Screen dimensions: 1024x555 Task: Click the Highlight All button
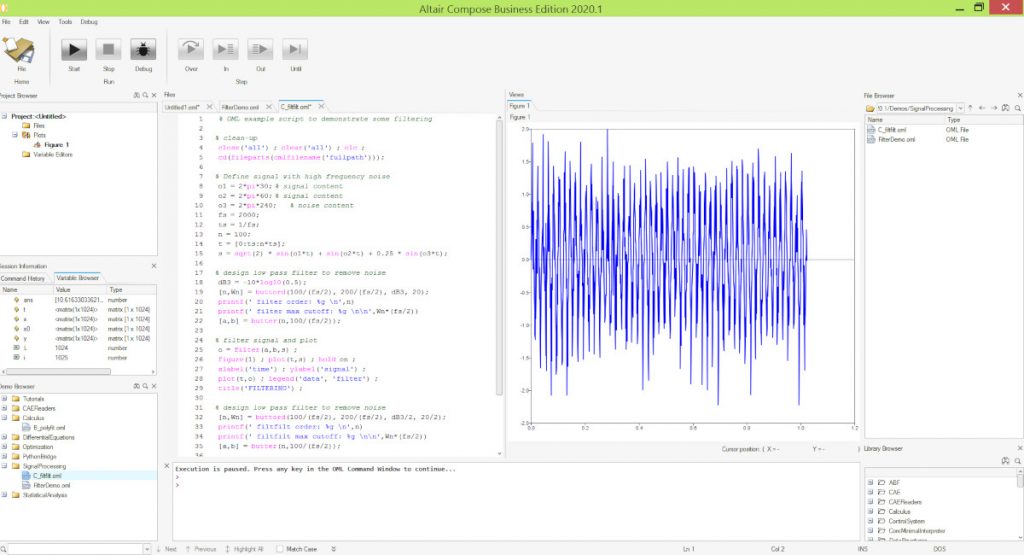click(246, 549)
